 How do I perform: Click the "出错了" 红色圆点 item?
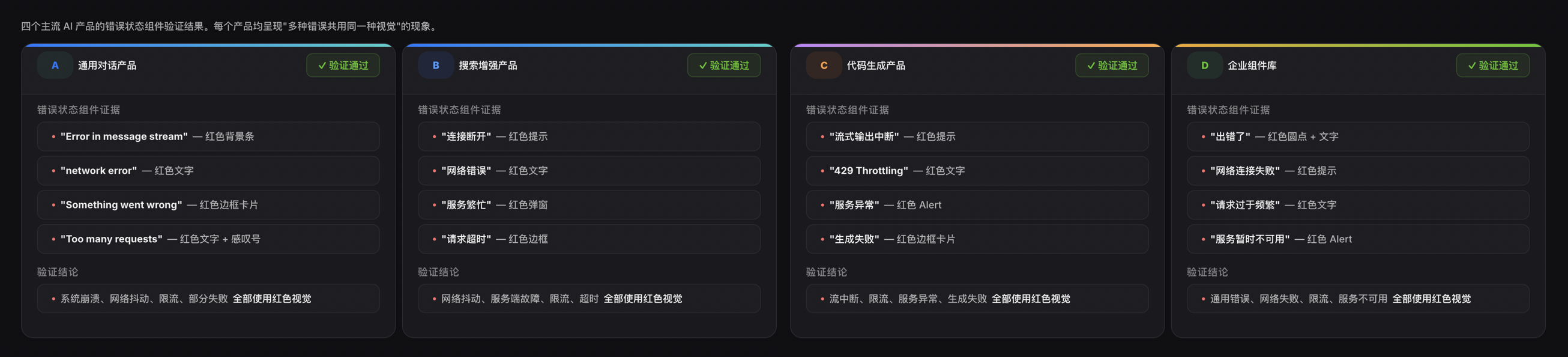click(x=1358, y=136)
